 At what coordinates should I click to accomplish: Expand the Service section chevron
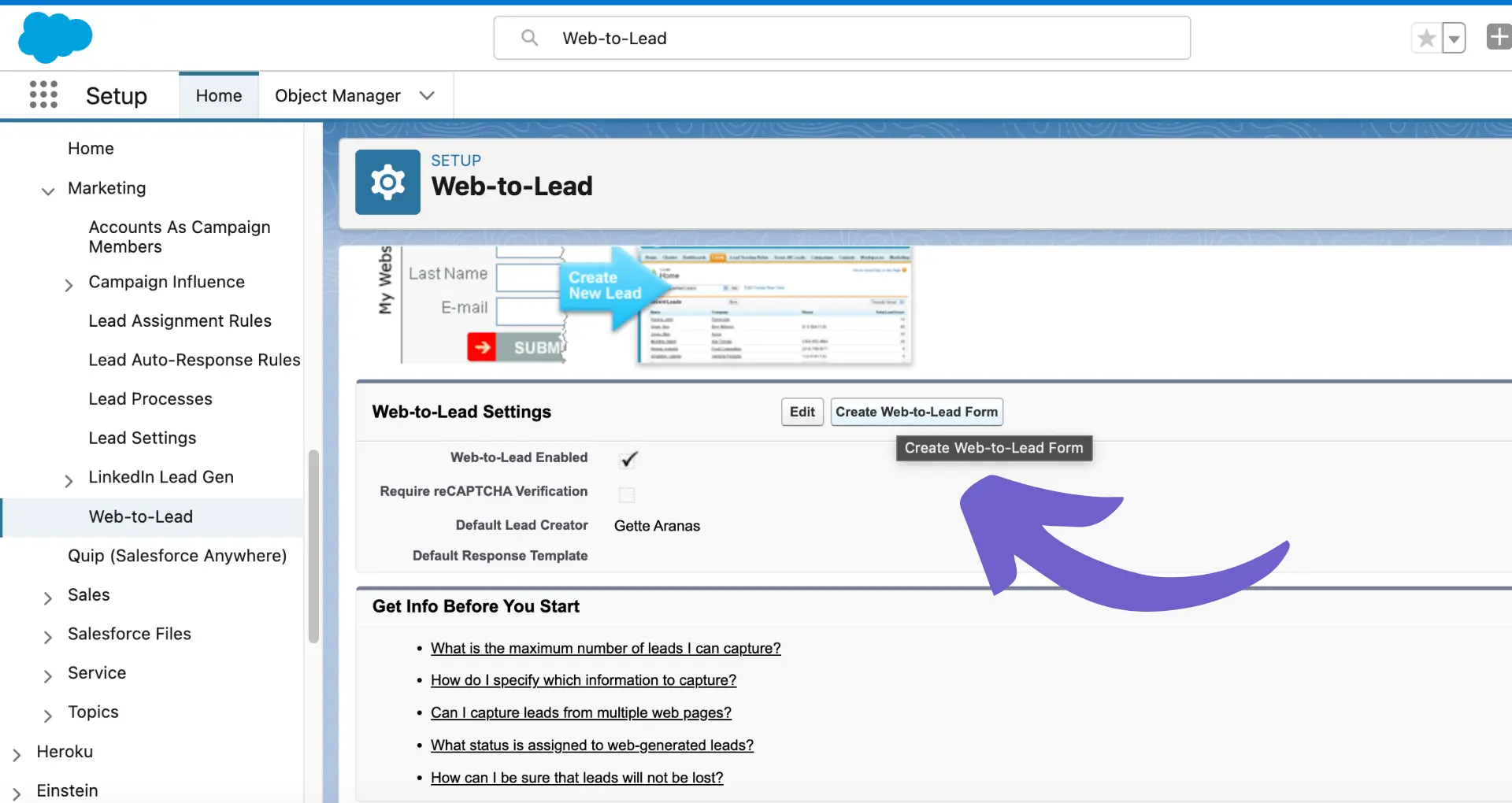click(48, 675)
